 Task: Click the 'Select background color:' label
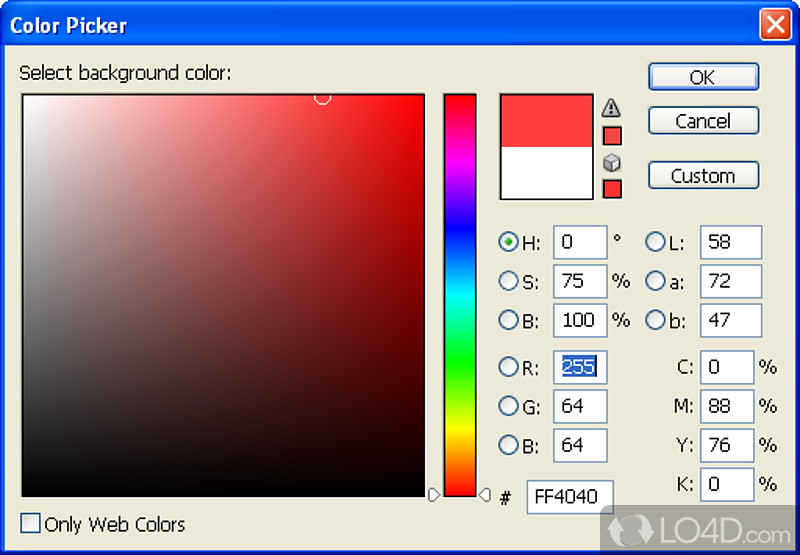click(x=125, y=73)
